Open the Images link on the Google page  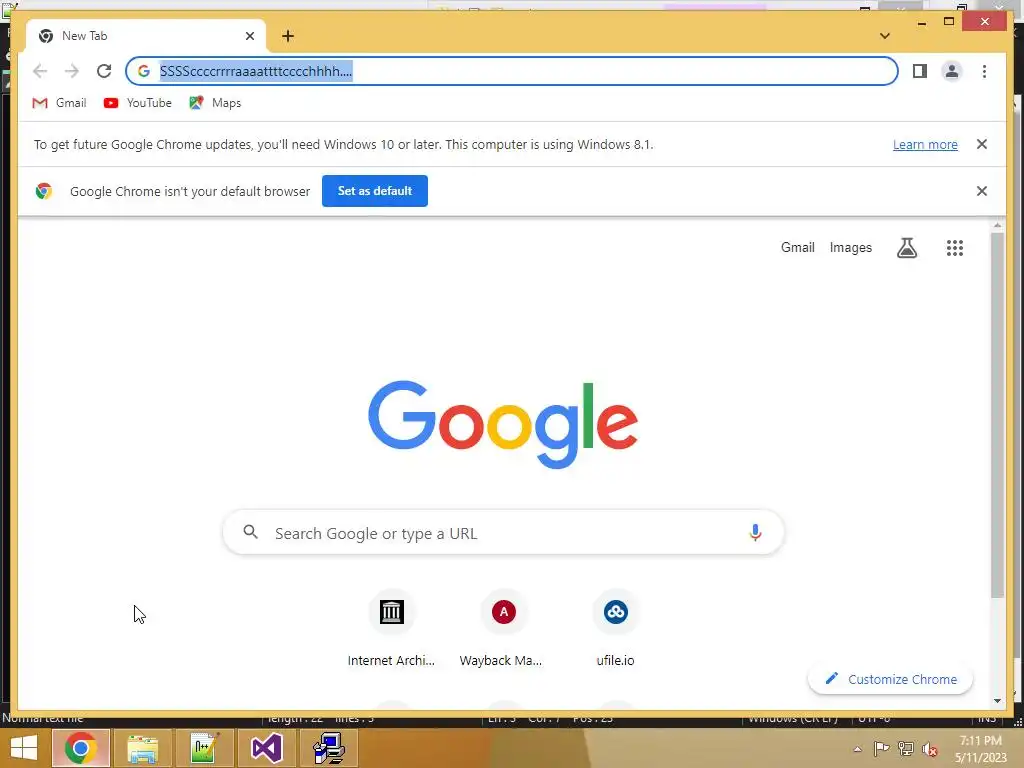tap(850, 248)
